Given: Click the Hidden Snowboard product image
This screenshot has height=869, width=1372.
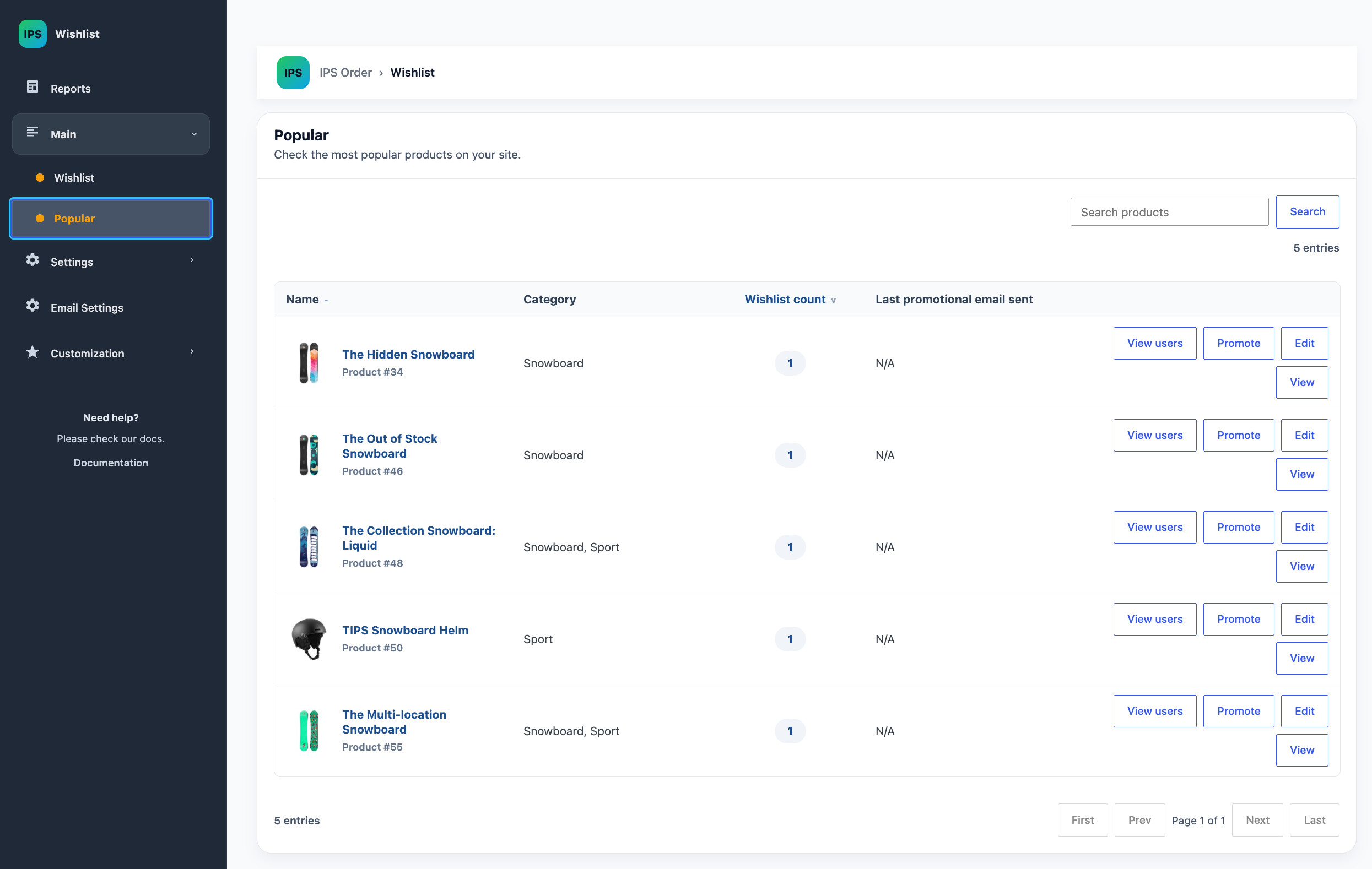Looking at the screenshot, I should click(x=309, y=363).
